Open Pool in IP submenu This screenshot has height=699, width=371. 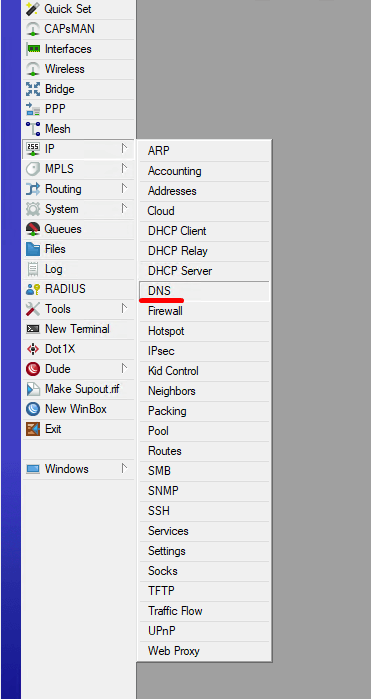[x=205, y=431]
